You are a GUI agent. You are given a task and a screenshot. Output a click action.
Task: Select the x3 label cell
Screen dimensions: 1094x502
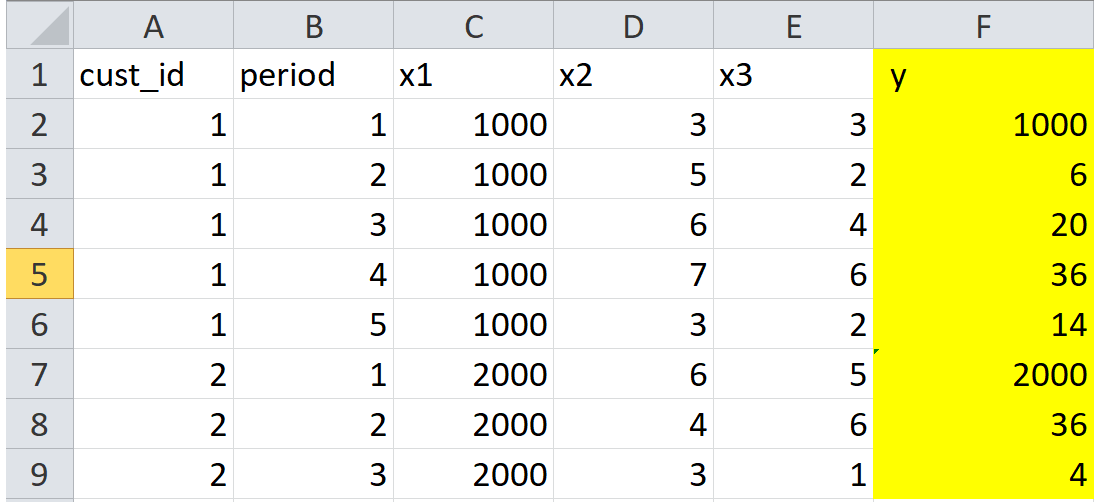[793, 76]
